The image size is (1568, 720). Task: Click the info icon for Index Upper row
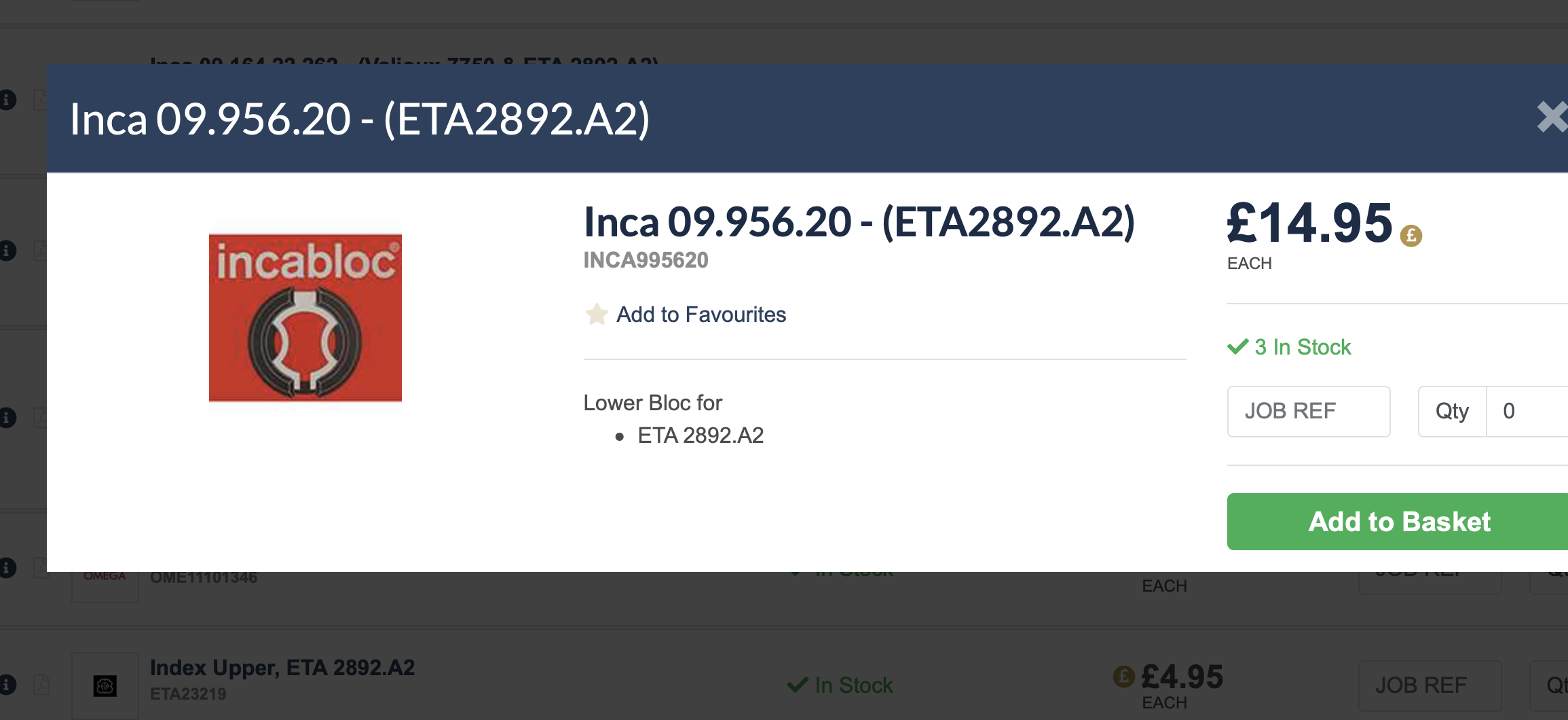pos(7,684)
